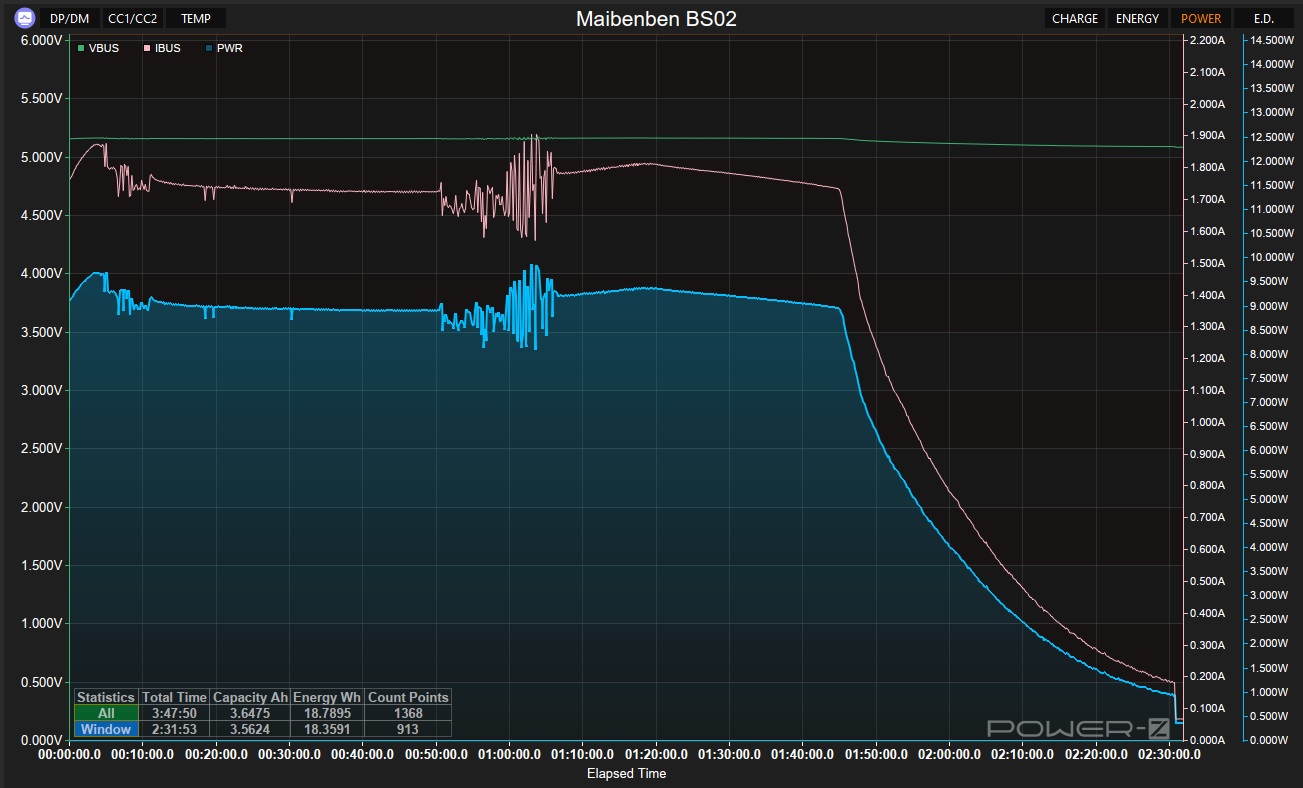The height and width of the screenshot is (788, 1303).
Task: Toggle the CC1/CC2 curve button
Action: click(132, 18)
